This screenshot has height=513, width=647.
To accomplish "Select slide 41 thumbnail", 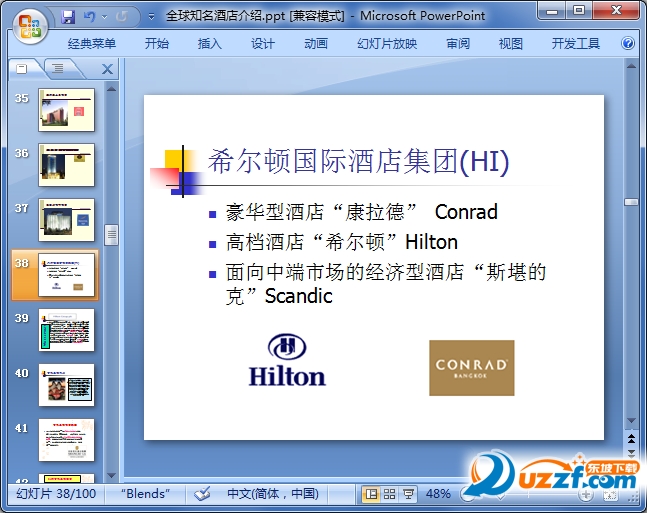I will (x=66, y=440).
